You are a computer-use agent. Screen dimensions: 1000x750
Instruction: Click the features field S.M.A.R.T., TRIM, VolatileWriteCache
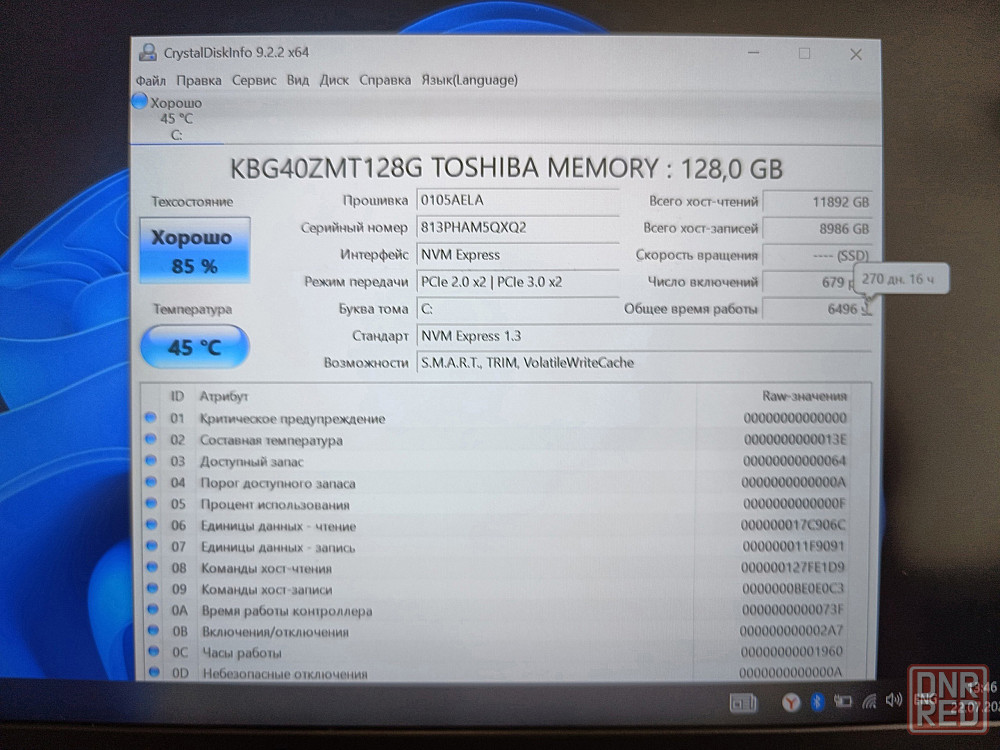643,363
